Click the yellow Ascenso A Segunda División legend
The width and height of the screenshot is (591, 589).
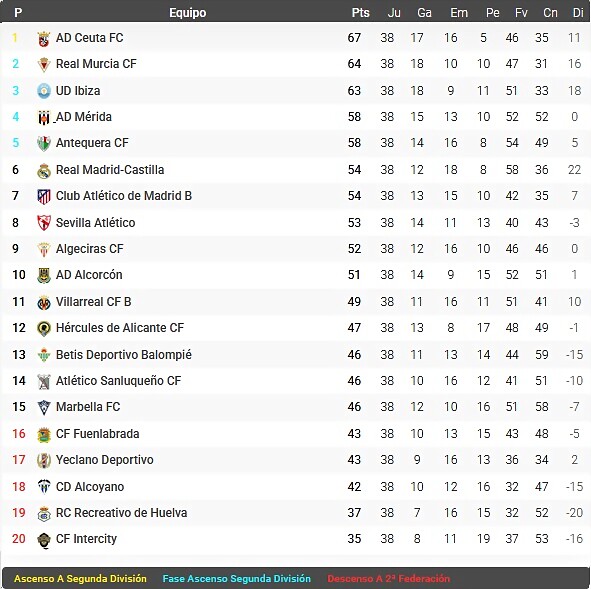(80, 578)
